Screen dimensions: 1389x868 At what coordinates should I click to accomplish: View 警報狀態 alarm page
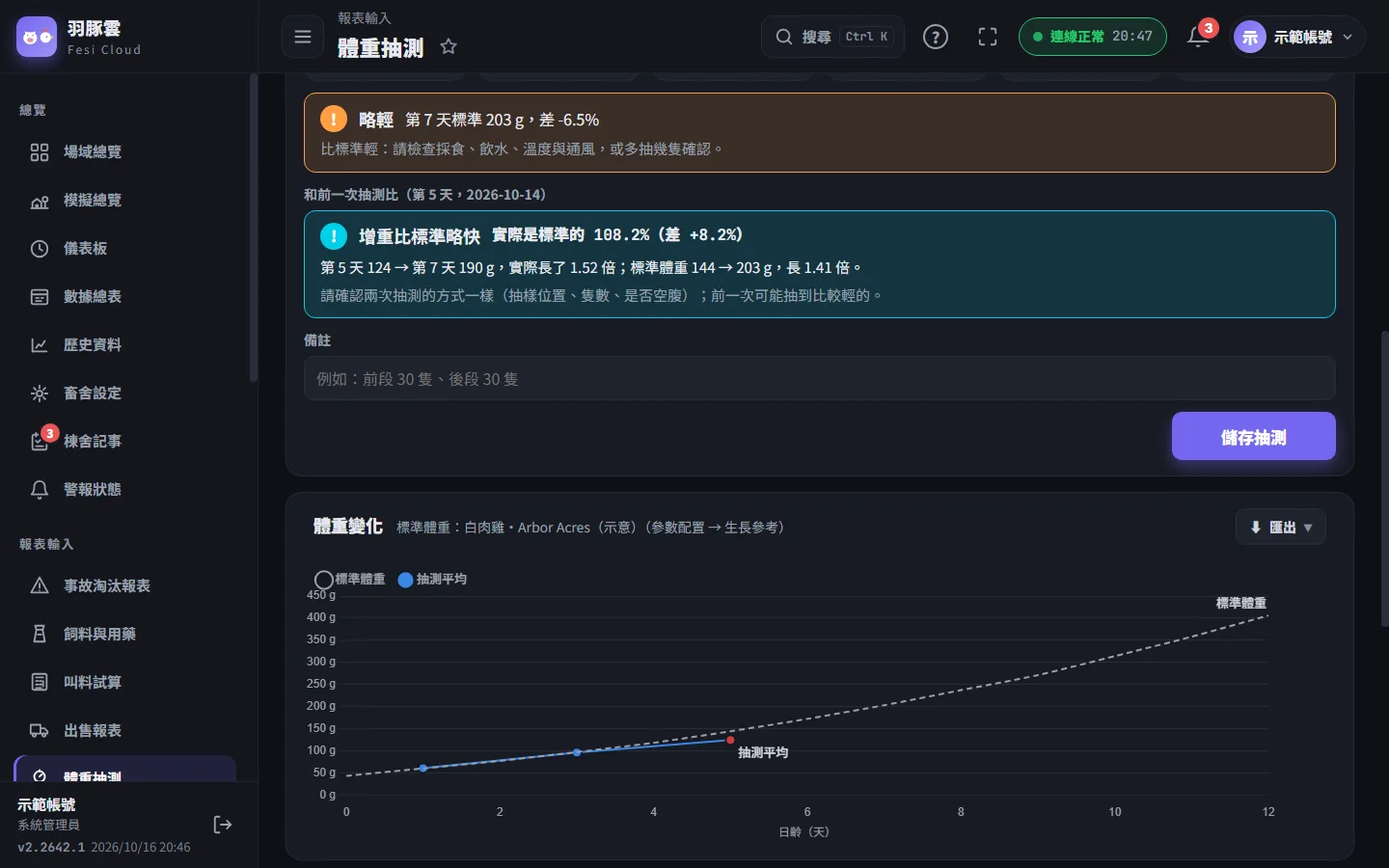[x=125, y=489]
